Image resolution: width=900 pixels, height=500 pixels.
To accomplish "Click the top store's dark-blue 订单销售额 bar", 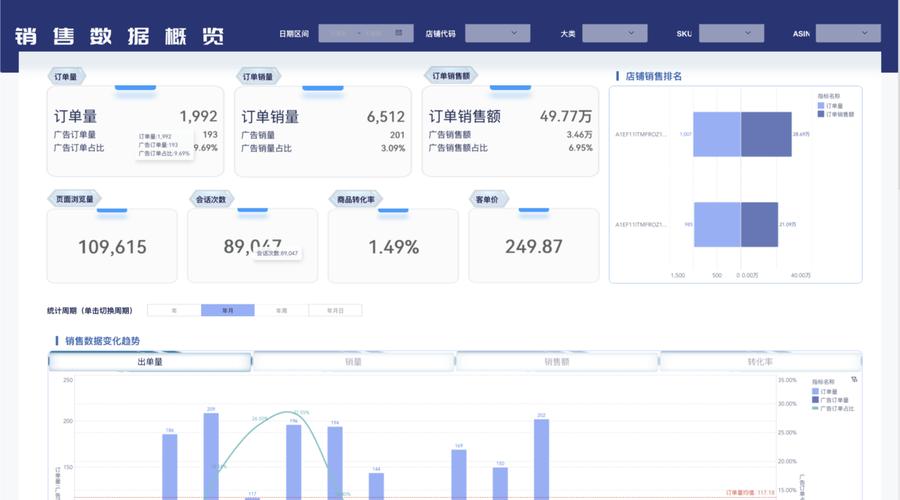I will pyautogui.click(x=766, y=134).
